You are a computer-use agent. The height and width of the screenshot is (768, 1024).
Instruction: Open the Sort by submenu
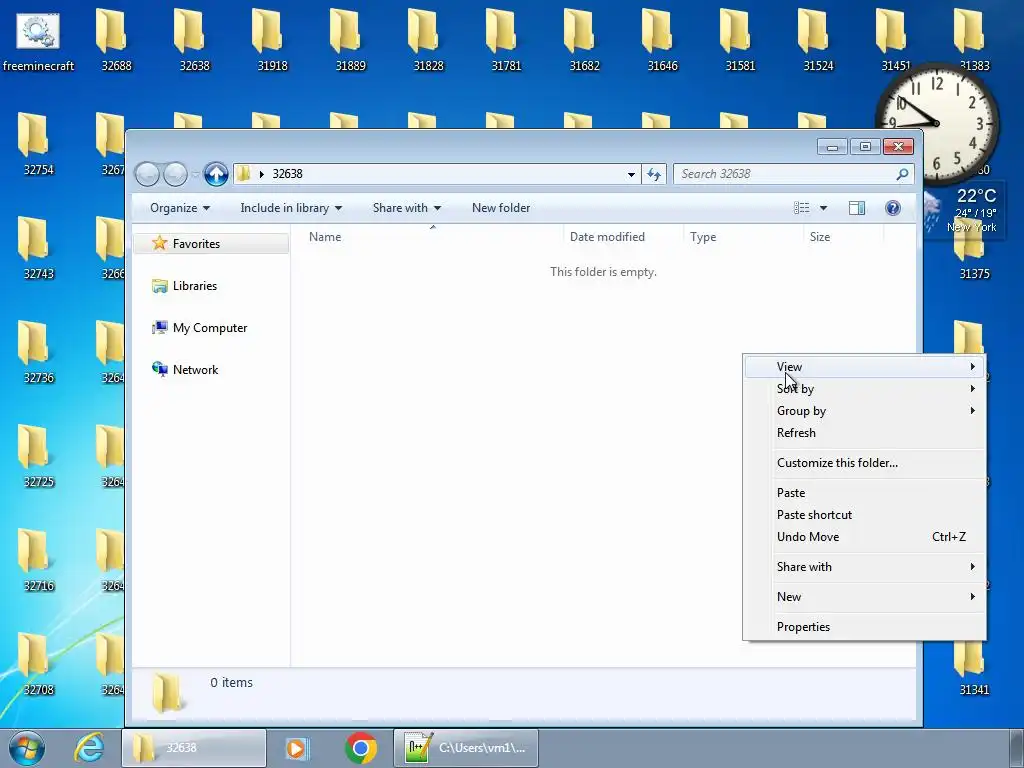click(864, 389)
